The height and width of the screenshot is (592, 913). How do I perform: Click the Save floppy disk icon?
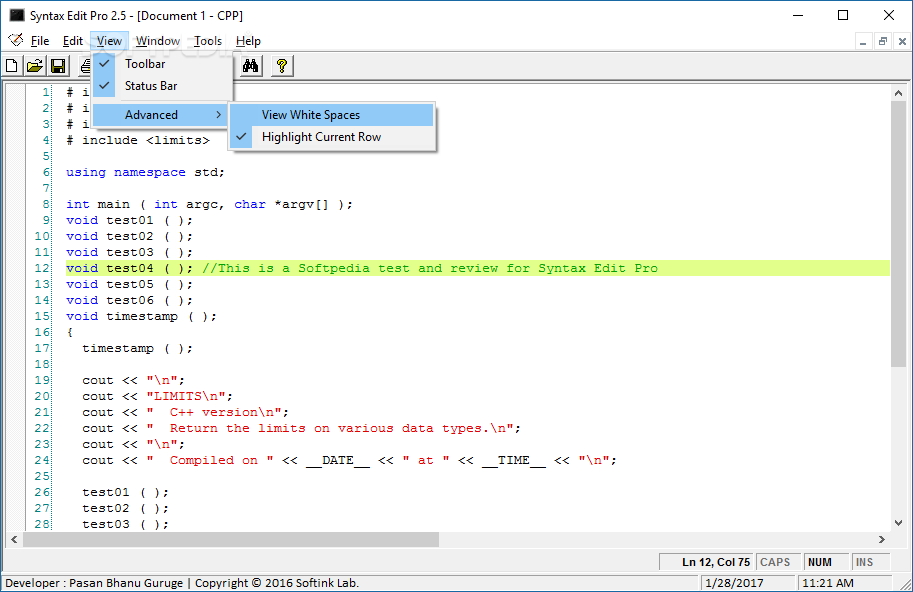point(58,66)
